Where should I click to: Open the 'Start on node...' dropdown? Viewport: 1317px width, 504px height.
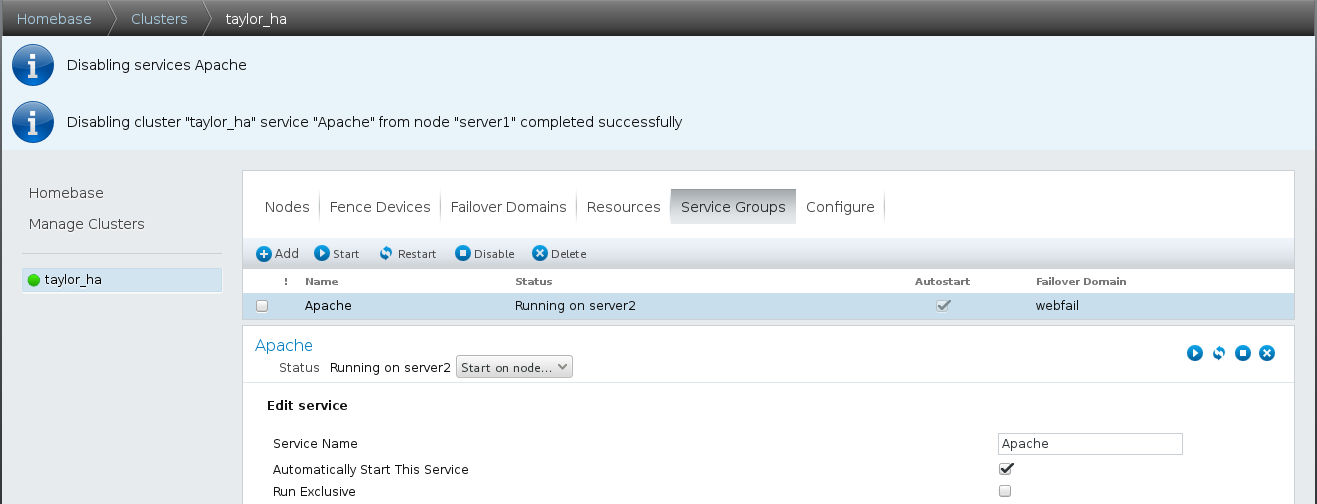coord(514,367)
